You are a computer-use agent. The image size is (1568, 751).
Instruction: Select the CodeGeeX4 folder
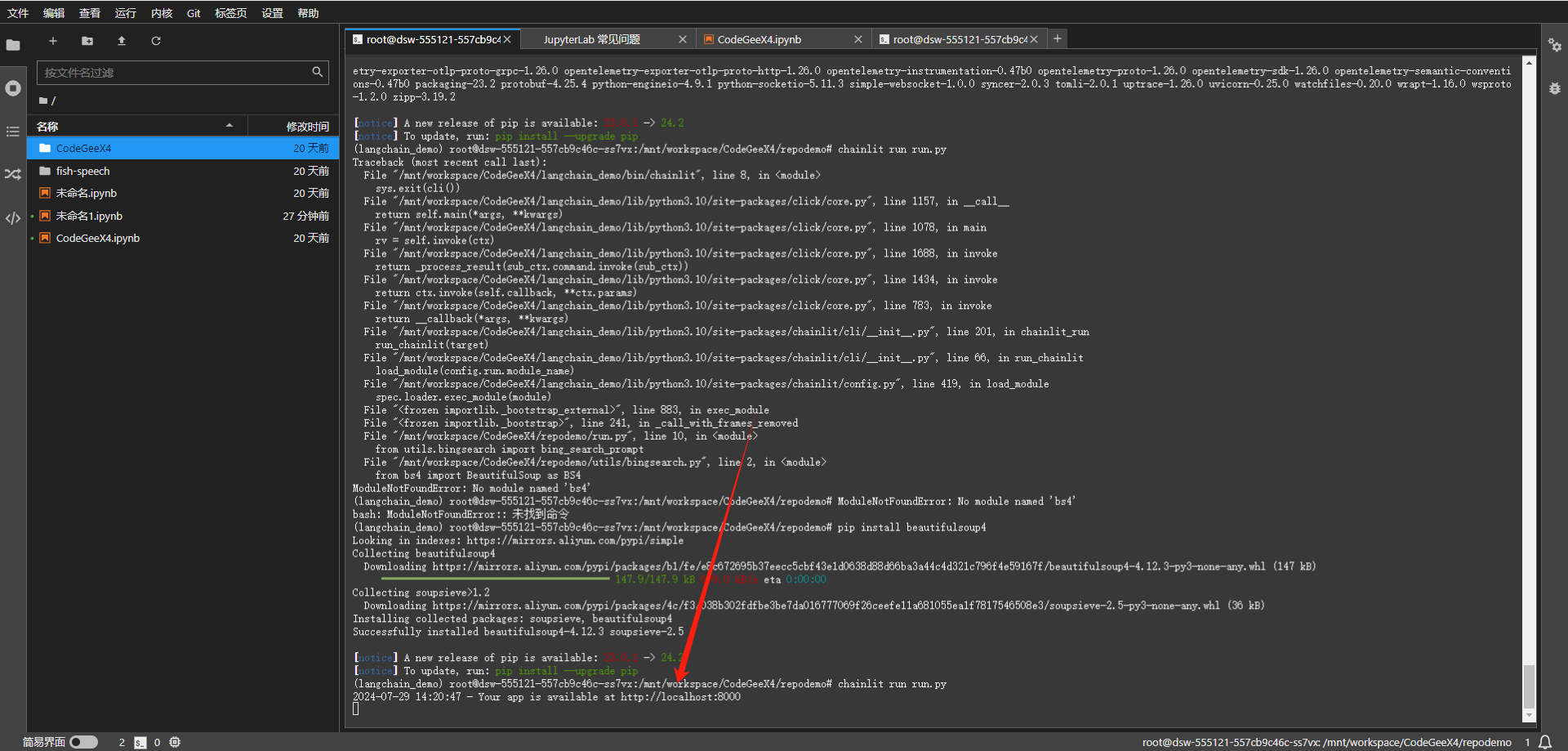tap(183, 148)
